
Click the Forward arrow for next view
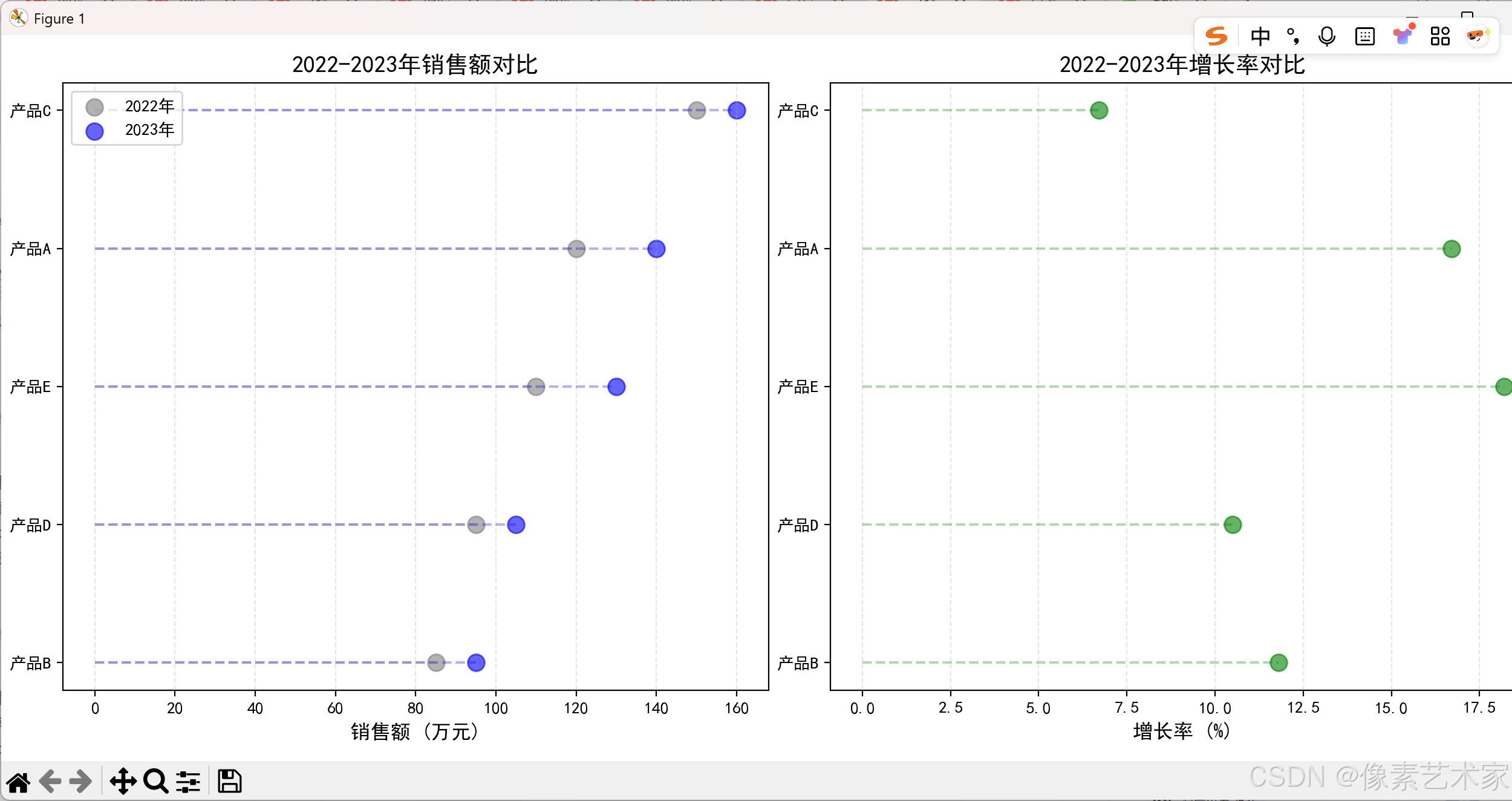click(80, 782)
